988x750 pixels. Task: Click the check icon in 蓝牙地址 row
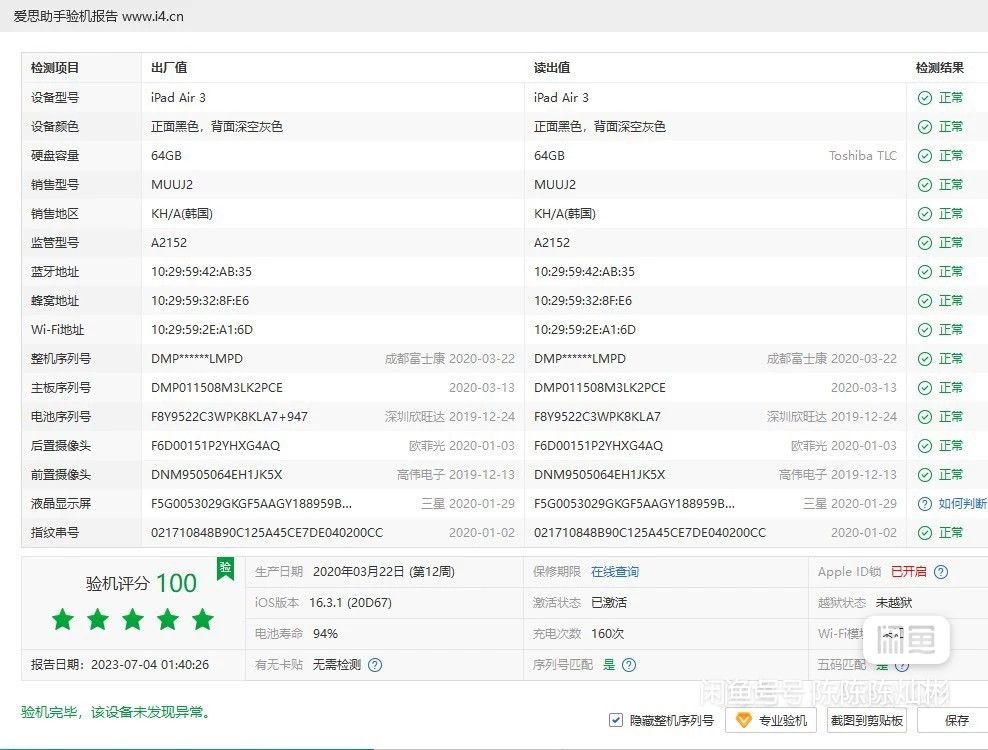tap(924, 272)
